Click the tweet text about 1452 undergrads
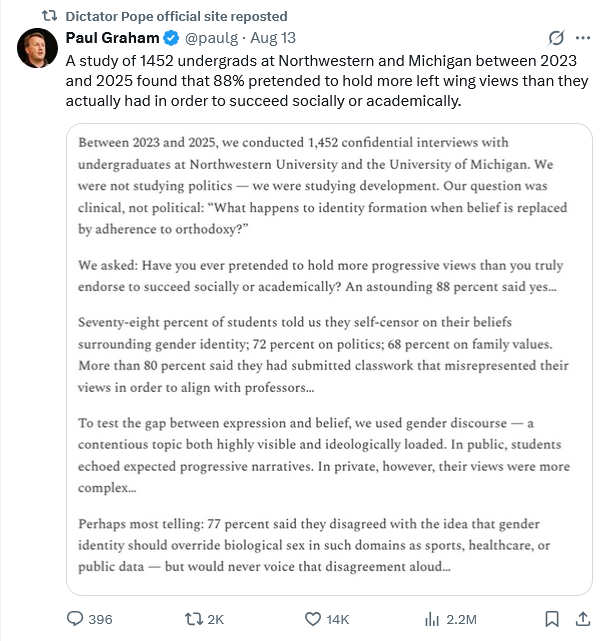 (320, 80)
